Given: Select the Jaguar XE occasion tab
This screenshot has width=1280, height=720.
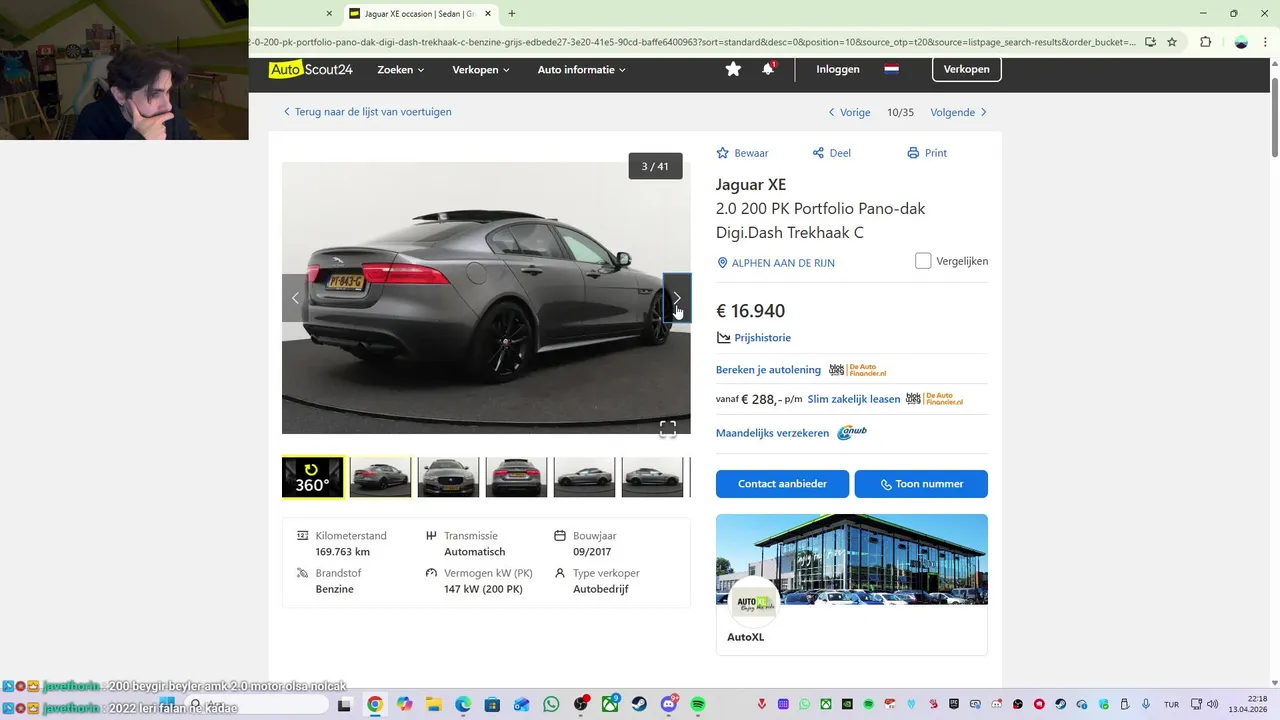Looking at the screenshot, I should [x=420, y=14].
